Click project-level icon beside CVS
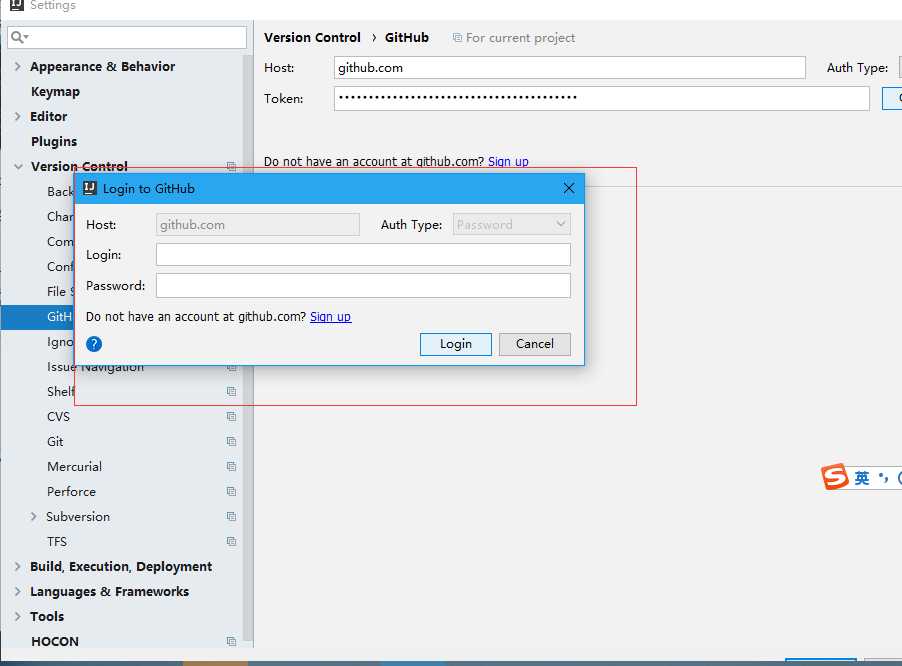This screenshot has height=666, width=902. (x=231, y=416)
